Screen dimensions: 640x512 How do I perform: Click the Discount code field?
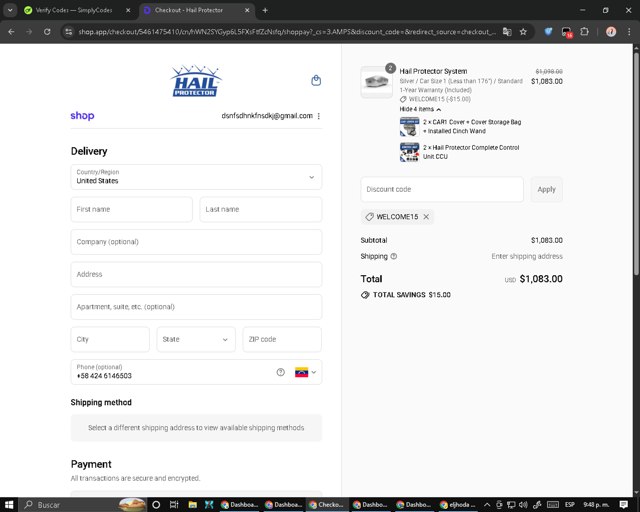click(x=442, y=189)
